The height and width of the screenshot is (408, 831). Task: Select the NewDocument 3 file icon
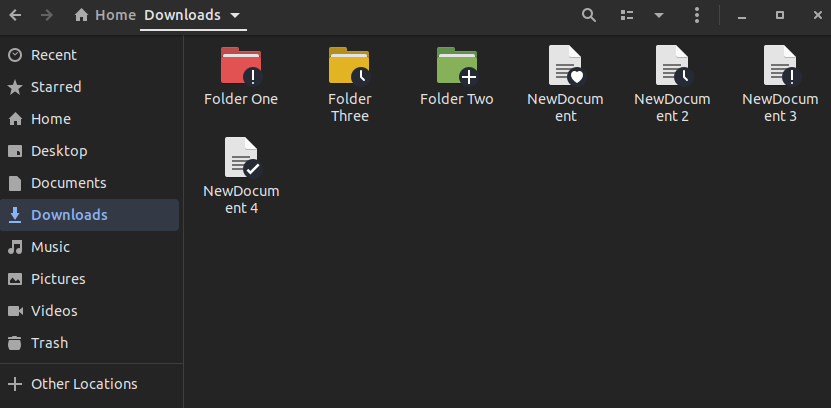(779, 66)
